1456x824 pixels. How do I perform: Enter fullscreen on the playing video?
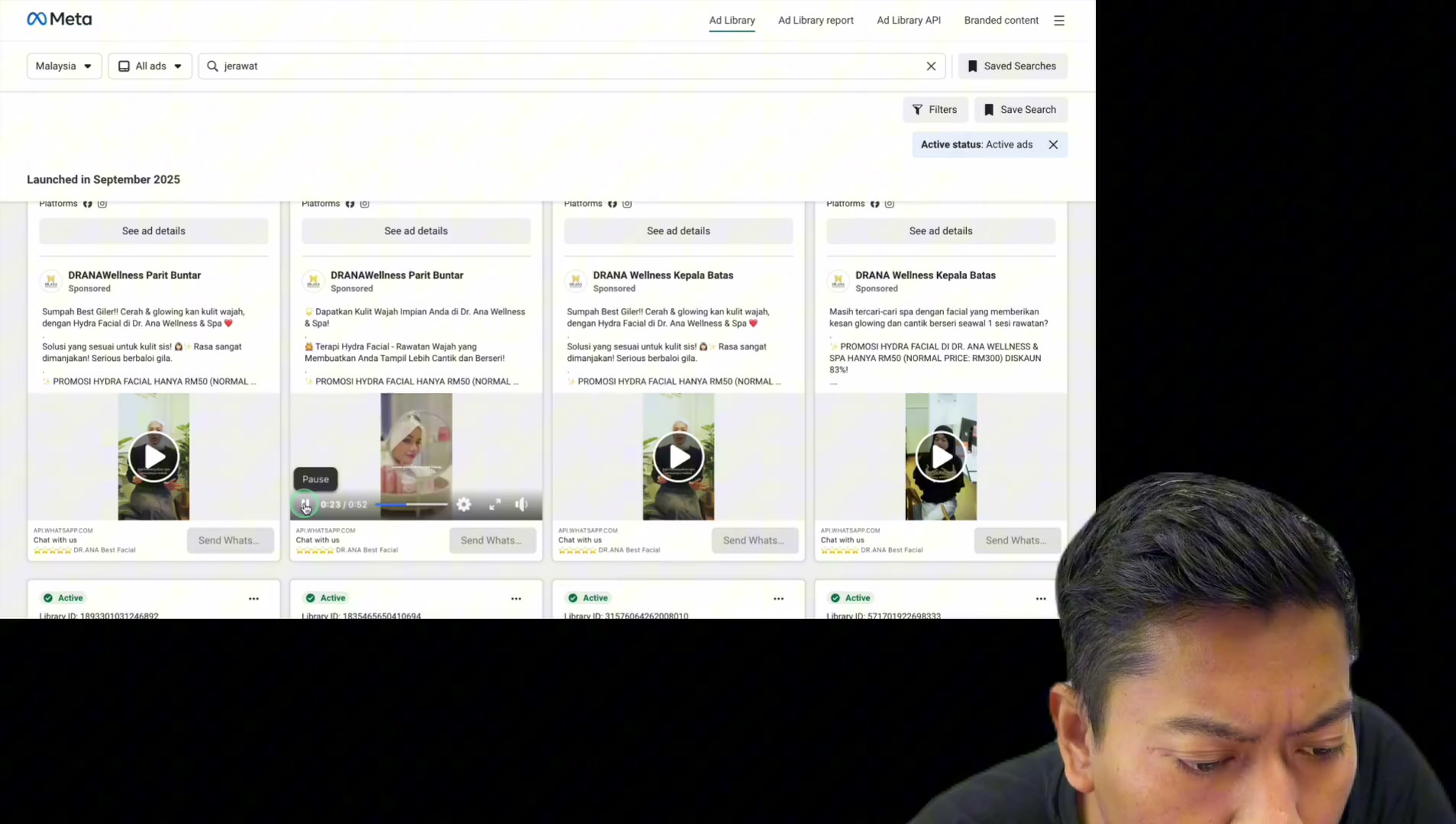tap(495, 504)
